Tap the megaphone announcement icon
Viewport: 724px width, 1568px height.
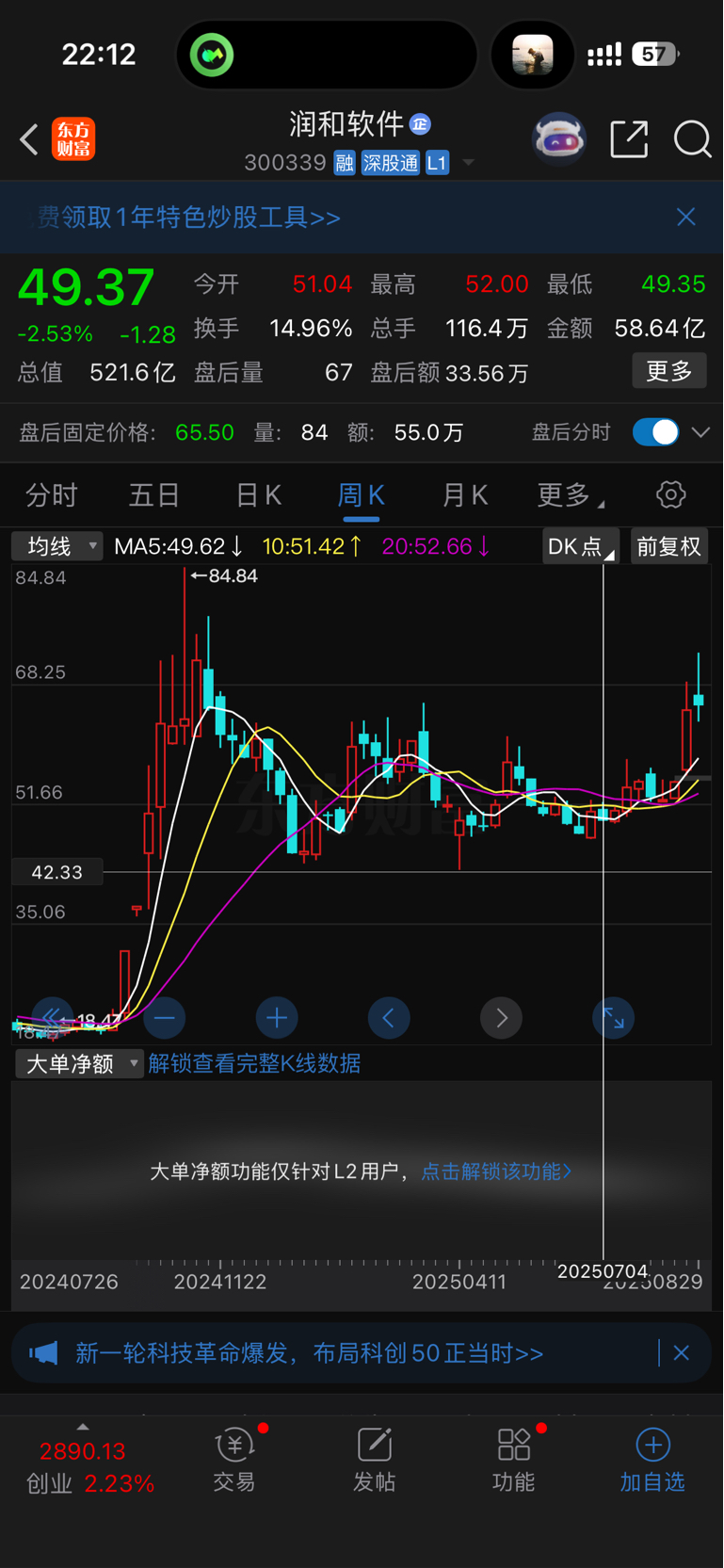coord(43,1353)
